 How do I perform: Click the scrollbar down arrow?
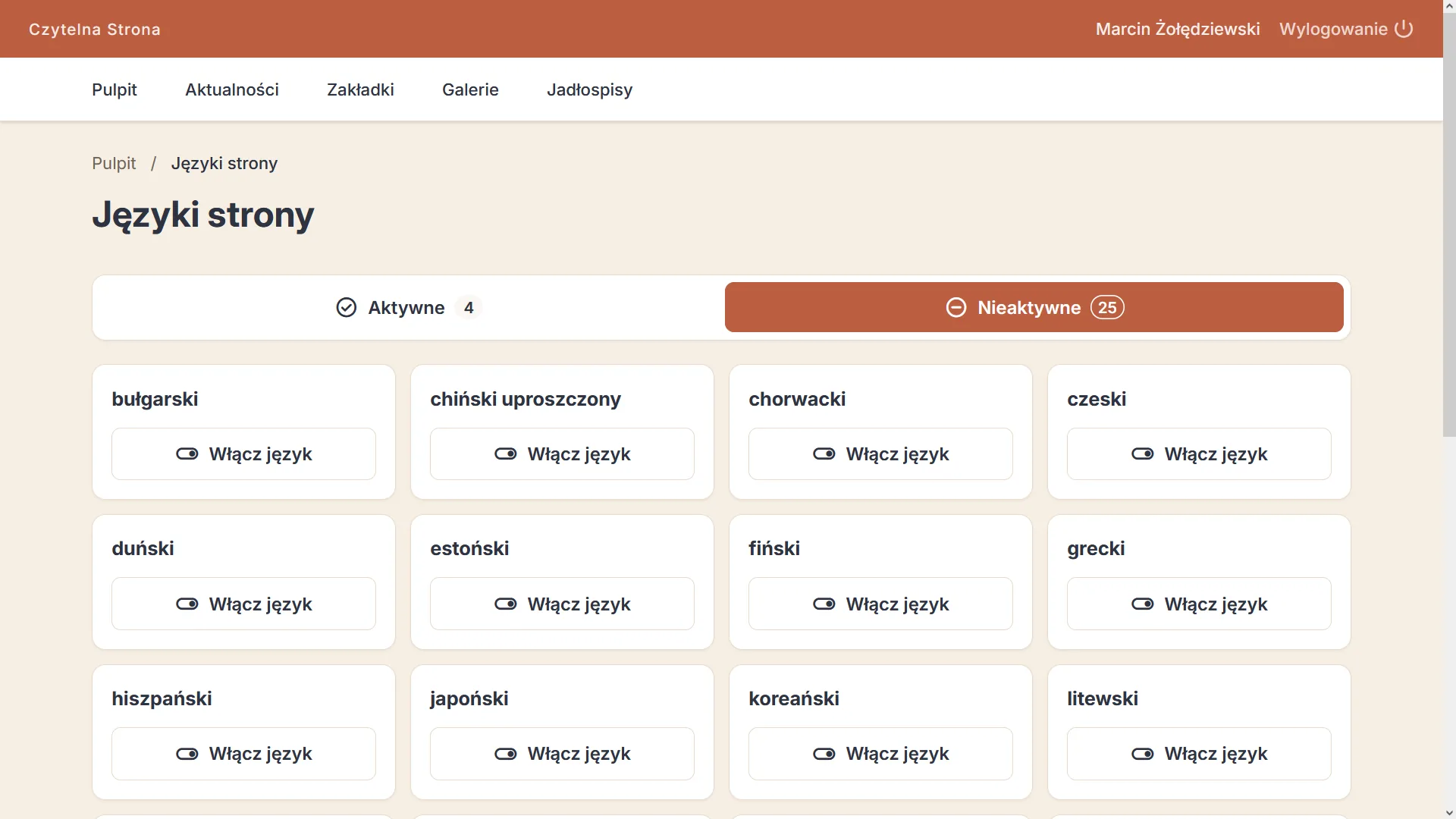1449,812
